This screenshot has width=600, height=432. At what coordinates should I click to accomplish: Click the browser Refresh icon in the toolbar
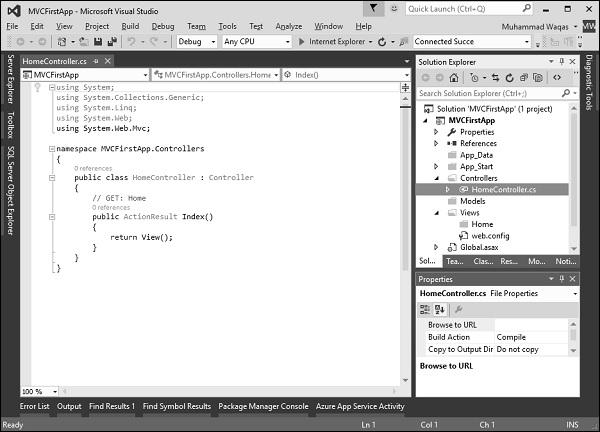[x=382, y=42]
